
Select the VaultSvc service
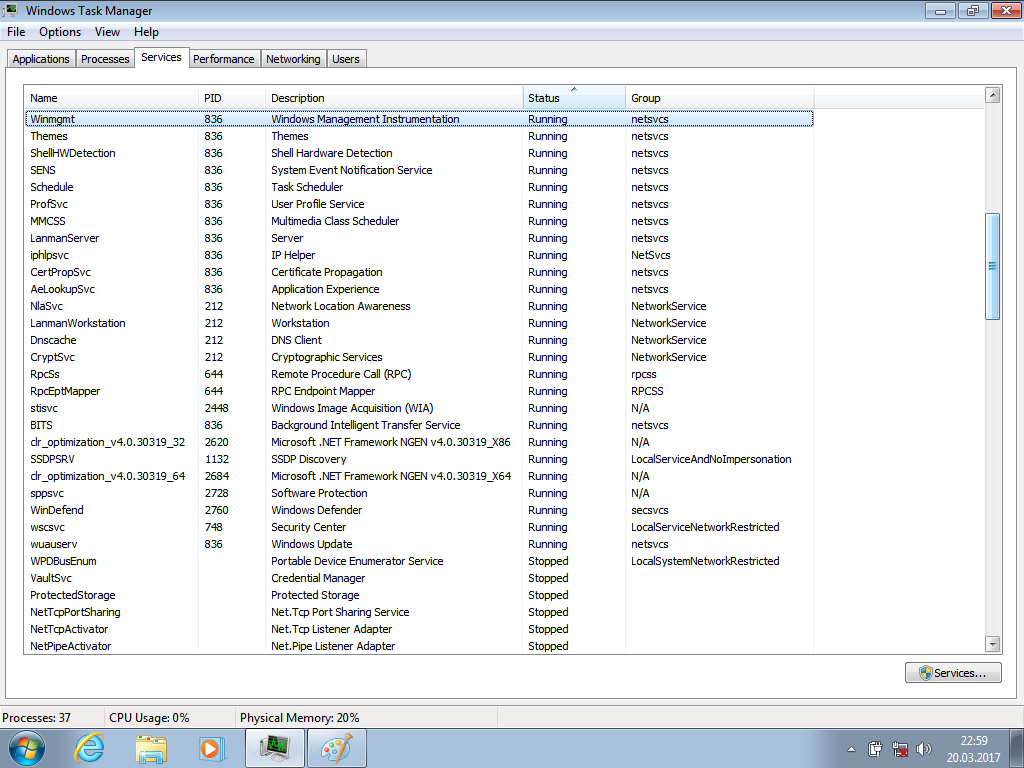tap(51, 577)
